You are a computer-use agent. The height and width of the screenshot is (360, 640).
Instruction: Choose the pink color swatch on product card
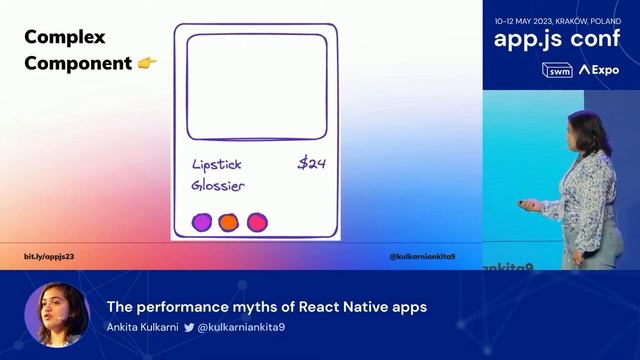tap(257, 222)
